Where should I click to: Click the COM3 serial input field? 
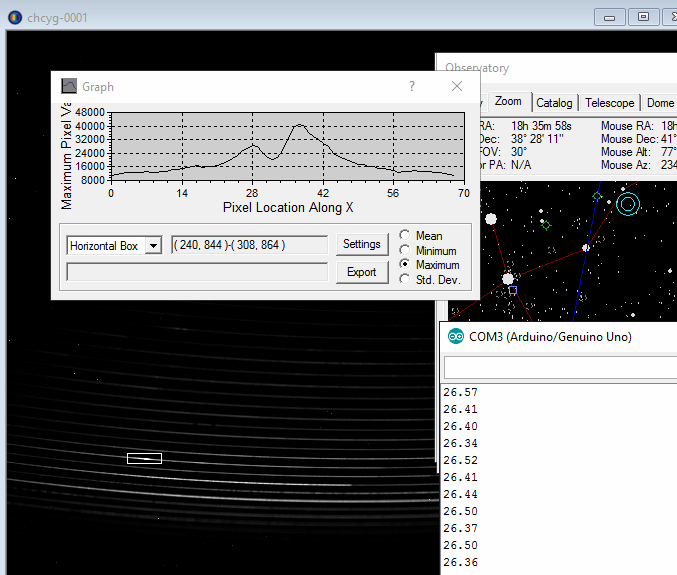(560, 367)
